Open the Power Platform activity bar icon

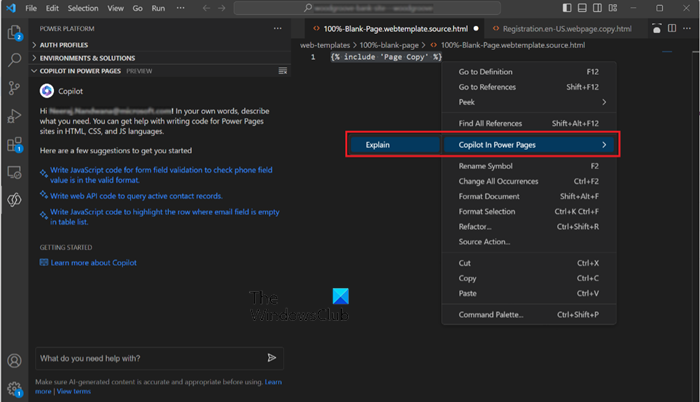pyautogui.click(x=14, y=198)
